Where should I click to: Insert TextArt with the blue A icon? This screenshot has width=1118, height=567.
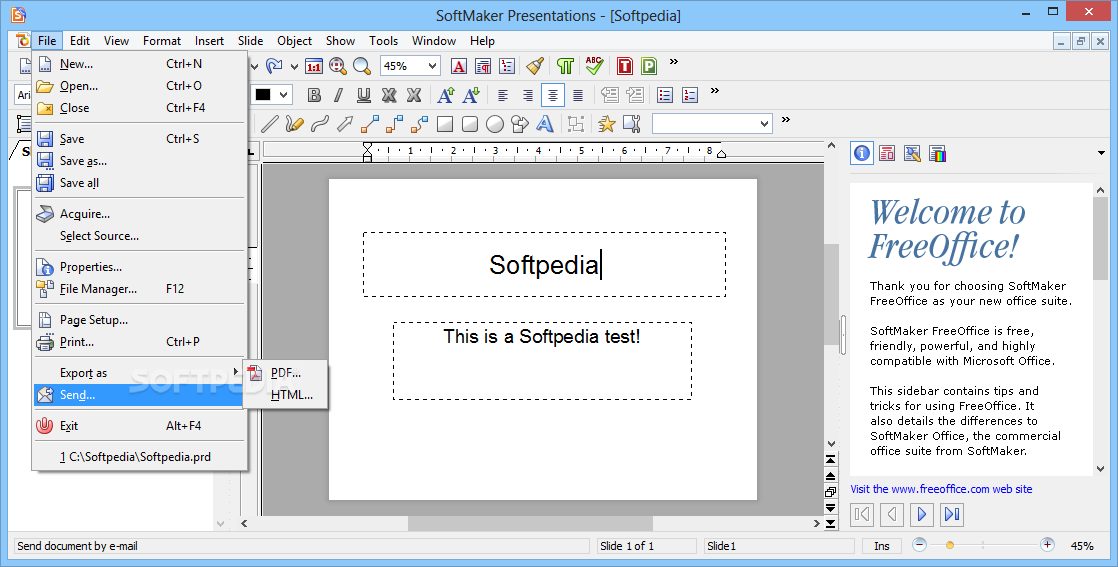pyautogui.click(x=545, y=124)
